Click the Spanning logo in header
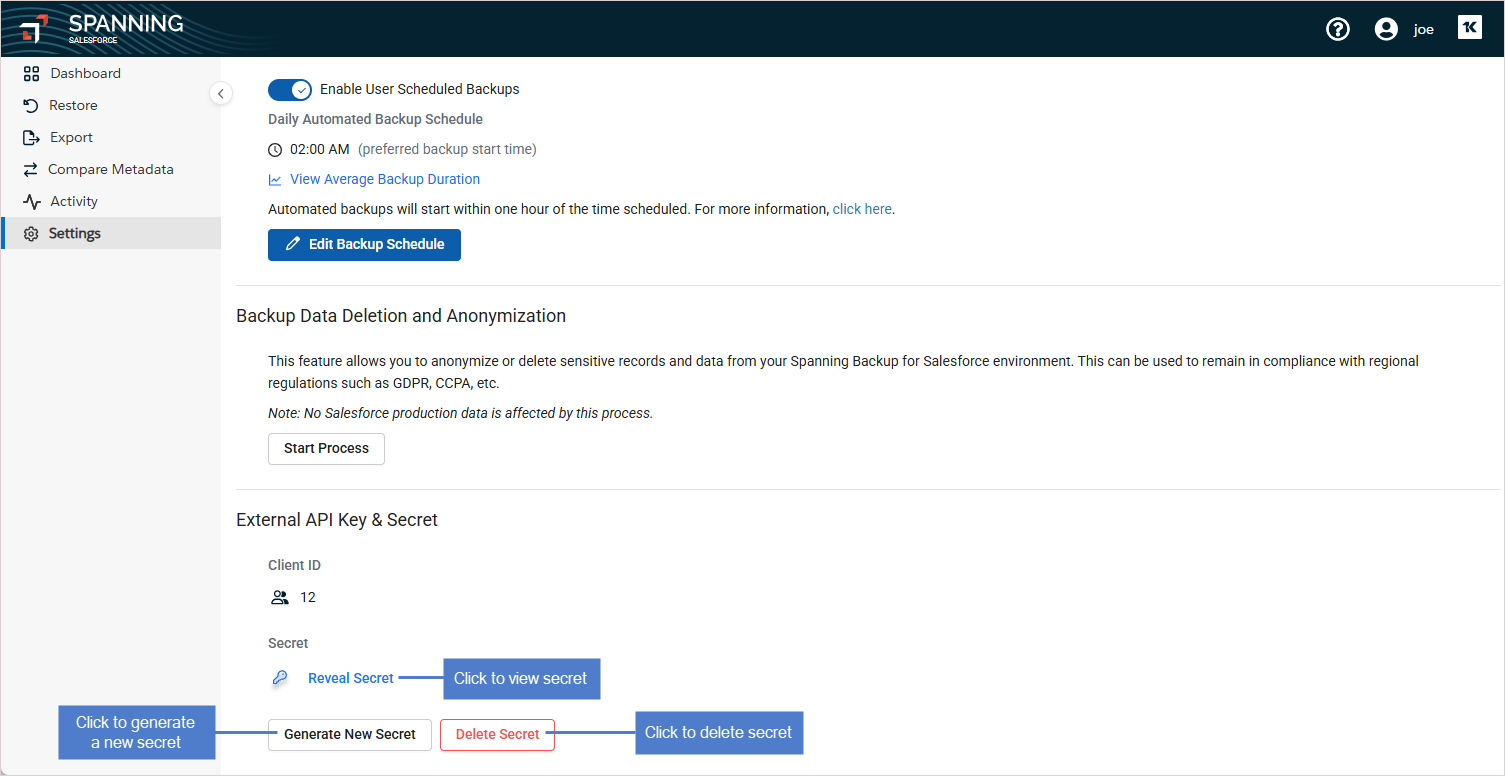The height and width of the screenshot is (776, 1505). pos(102,28)
